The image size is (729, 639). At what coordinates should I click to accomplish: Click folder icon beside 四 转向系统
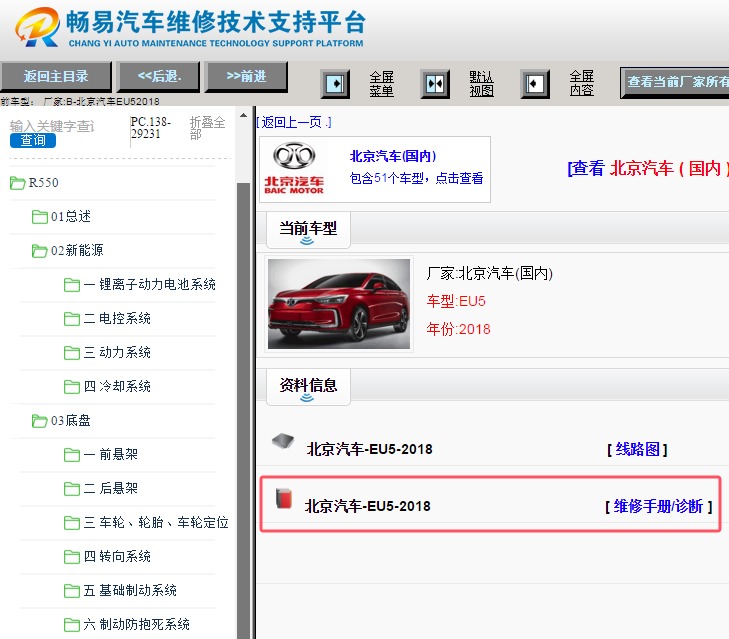coord(72,557)
